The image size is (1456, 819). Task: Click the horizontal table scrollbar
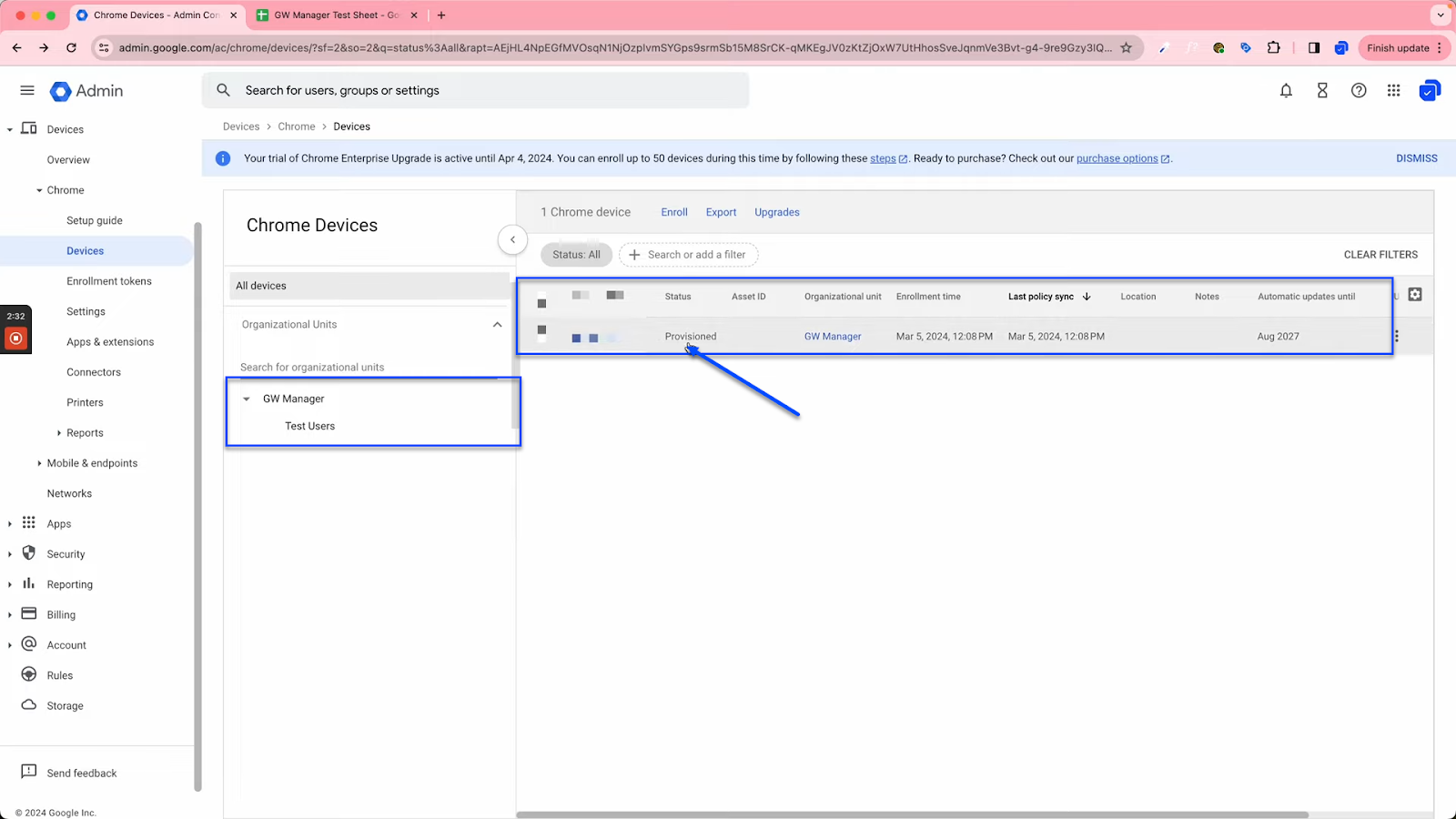(912, 814)
